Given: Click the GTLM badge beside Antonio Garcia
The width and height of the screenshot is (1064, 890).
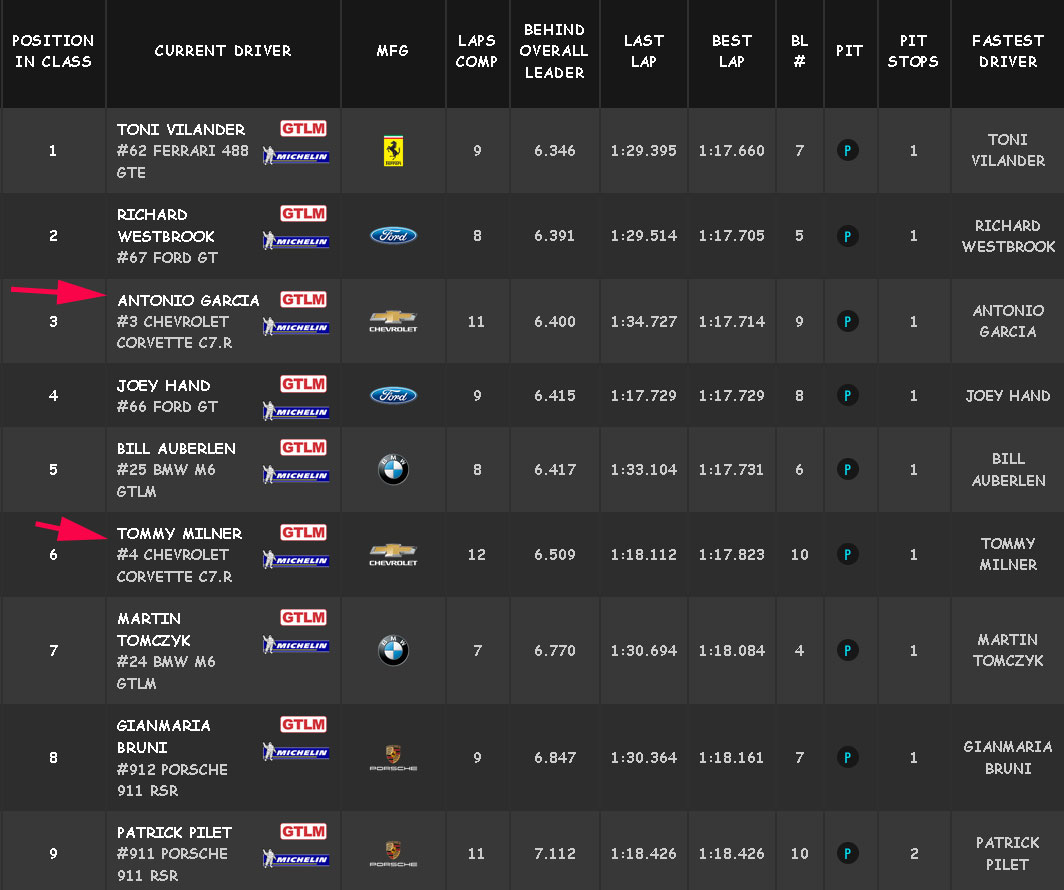Looking at the screenshot, I should pyautogui.click(x=303, y=299).
